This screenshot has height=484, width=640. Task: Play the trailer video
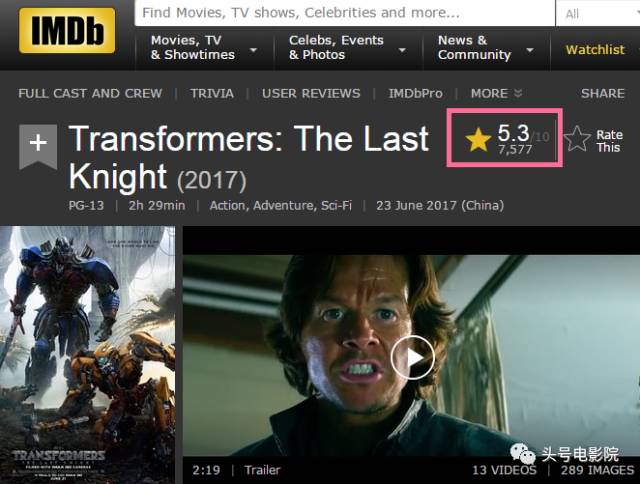[x=412, y=357]
